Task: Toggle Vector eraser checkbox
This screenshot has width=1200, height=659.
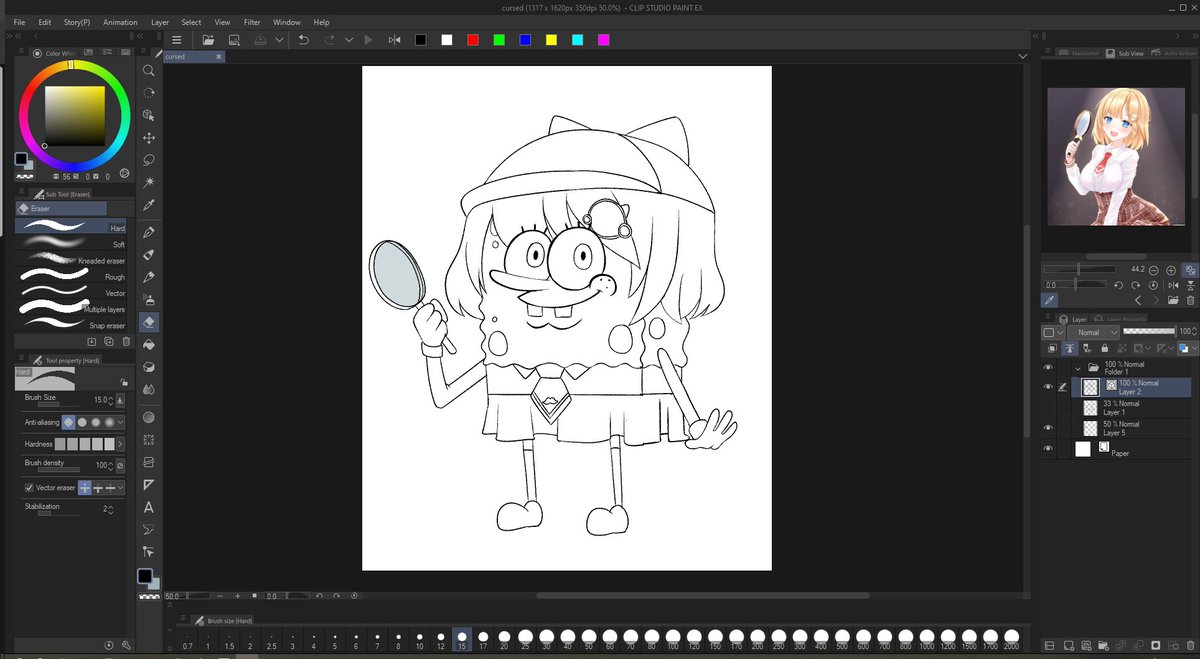Action: 29,487
